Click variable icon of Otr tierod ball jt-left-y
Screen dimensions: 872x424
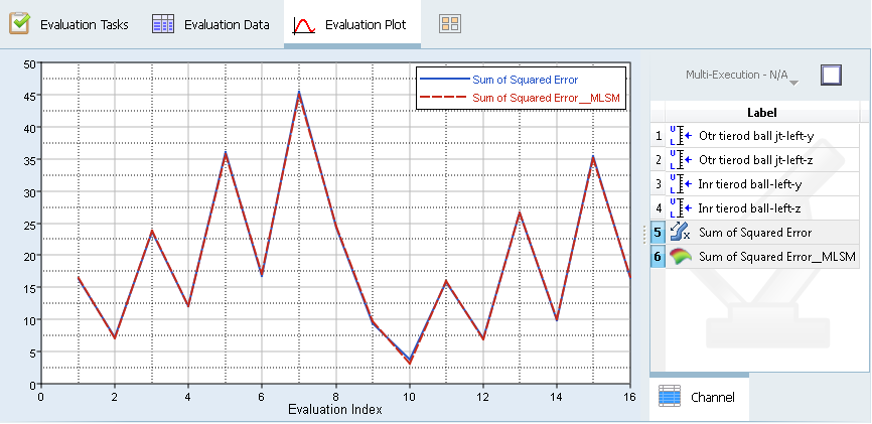click(x=680, y=136)
